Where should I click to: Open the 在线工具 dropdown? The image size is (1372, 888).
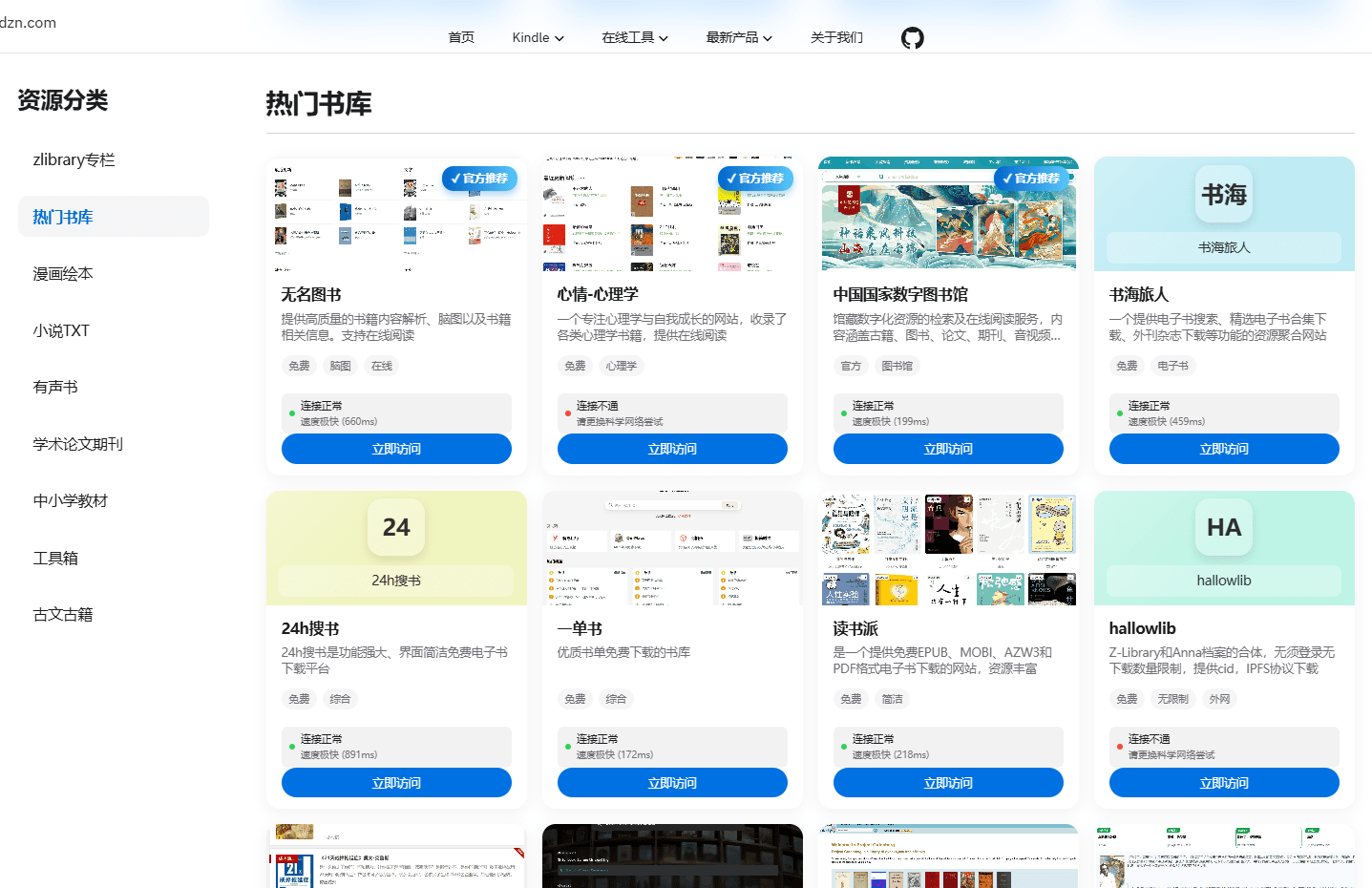tap(634, 37)
